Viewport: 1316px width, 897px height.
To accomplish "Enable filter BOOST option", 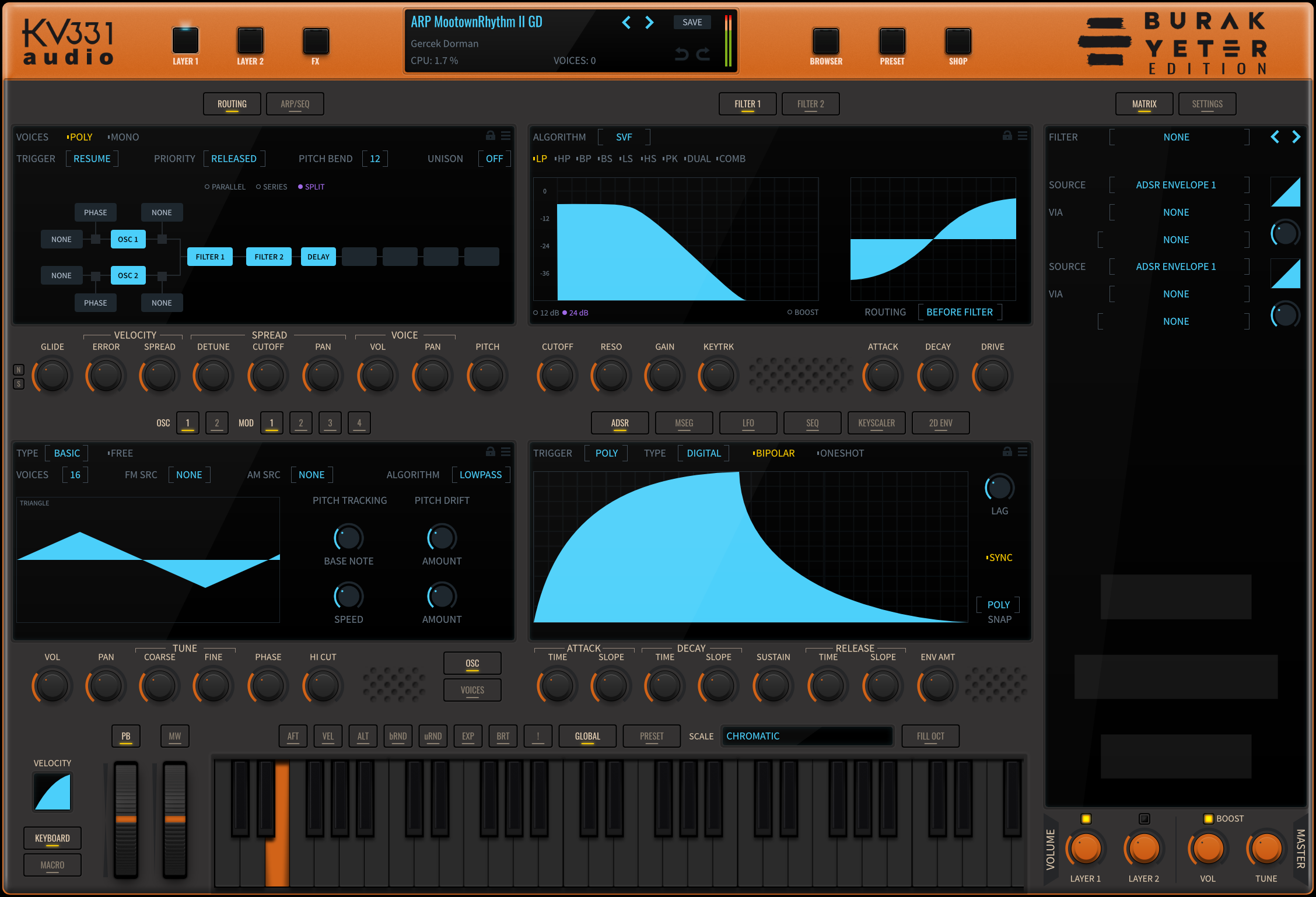I will tap(803, 312).
